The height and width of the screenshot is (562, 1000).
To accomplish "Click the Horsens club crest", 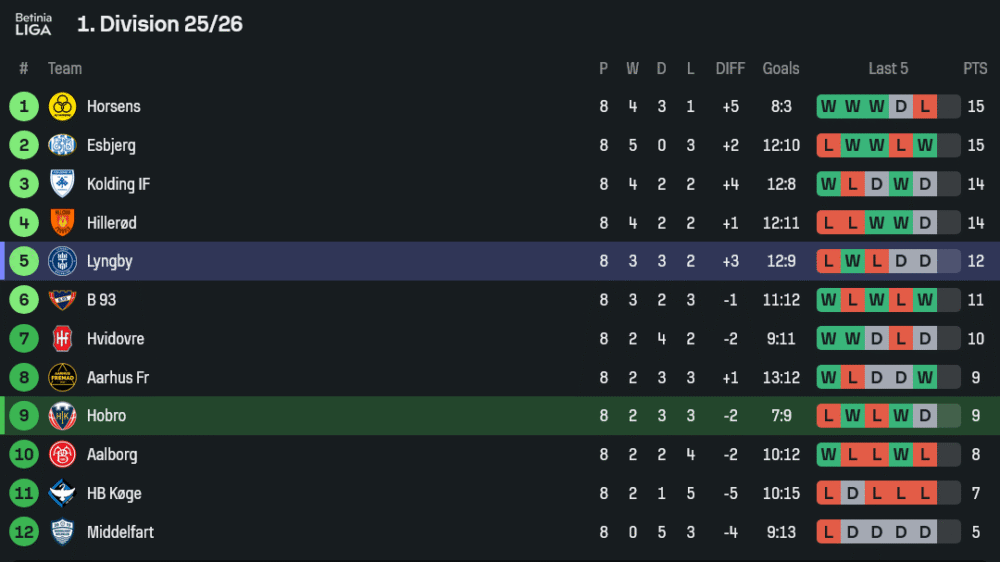I will (x=62, y=107).
